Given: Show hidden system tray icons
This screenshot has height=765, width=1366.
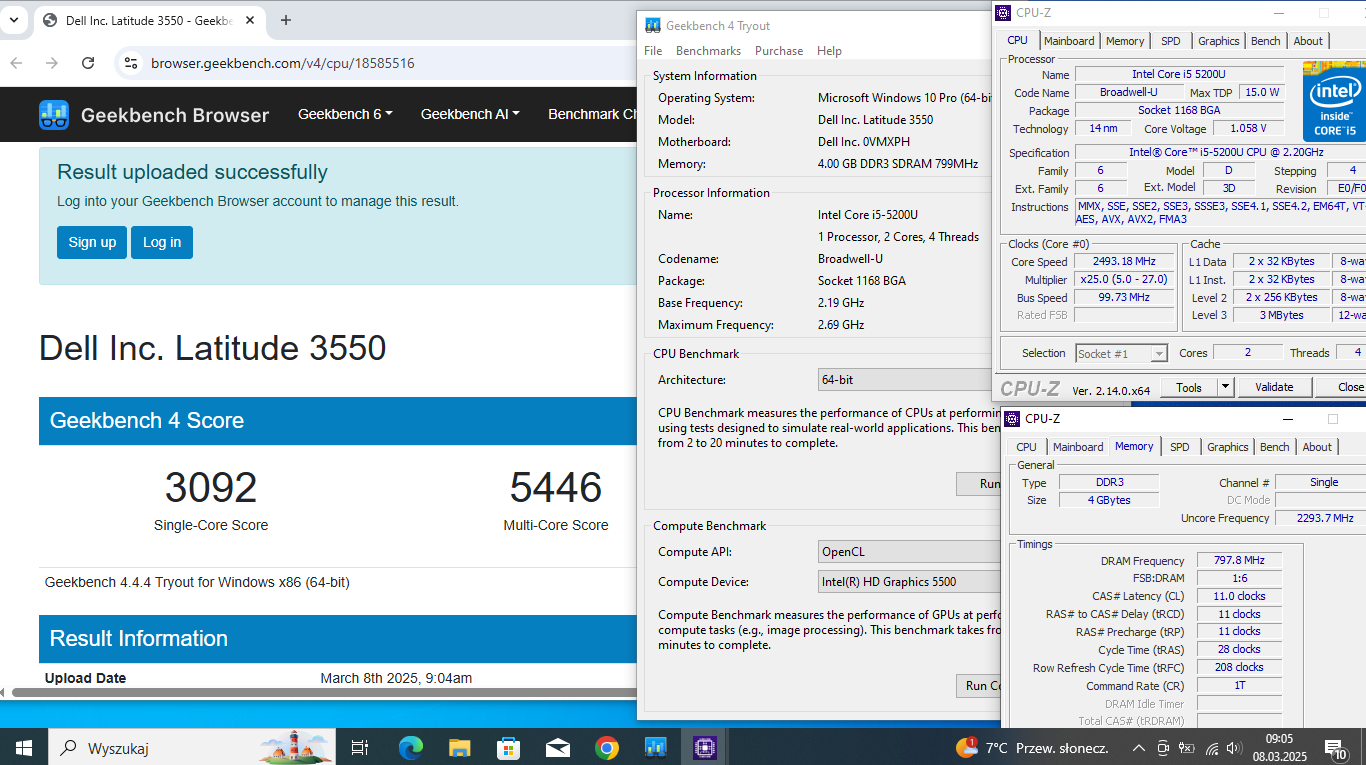Looking at the screenshot, I should pos(1138,748).
